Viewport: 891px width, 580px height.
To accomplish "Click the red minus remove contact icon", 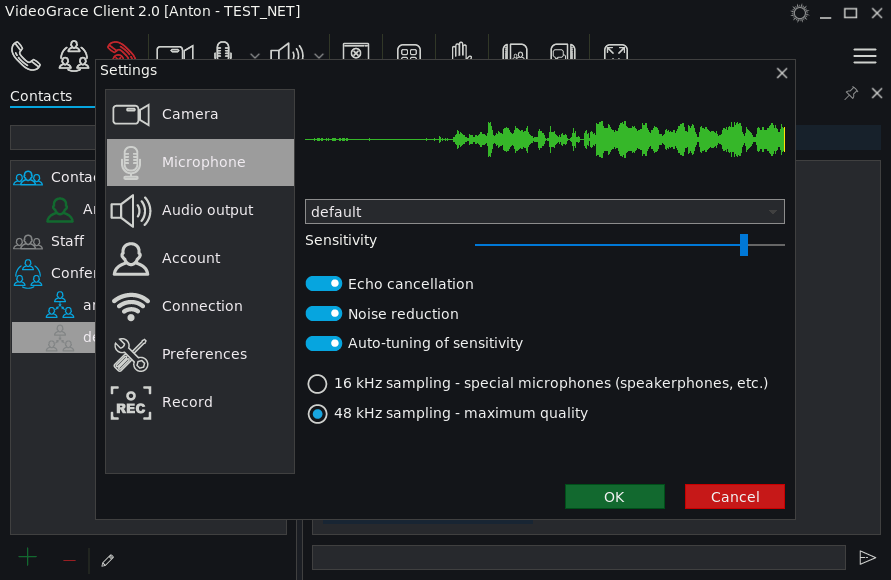I will (x=69, y=561).
